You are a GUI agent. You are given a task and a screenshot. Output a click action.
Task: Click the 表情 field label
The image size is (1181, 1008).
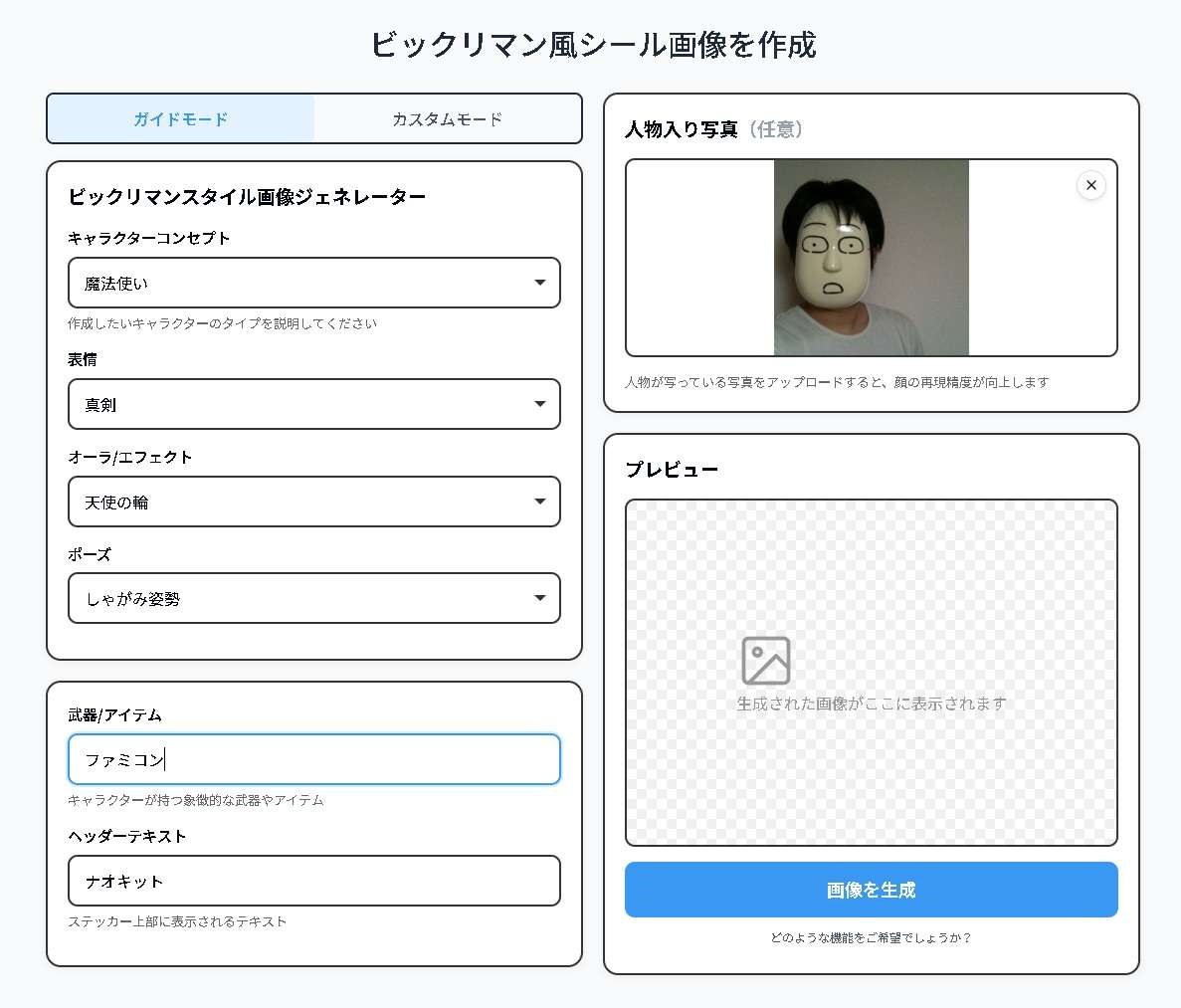pos(83,359)
